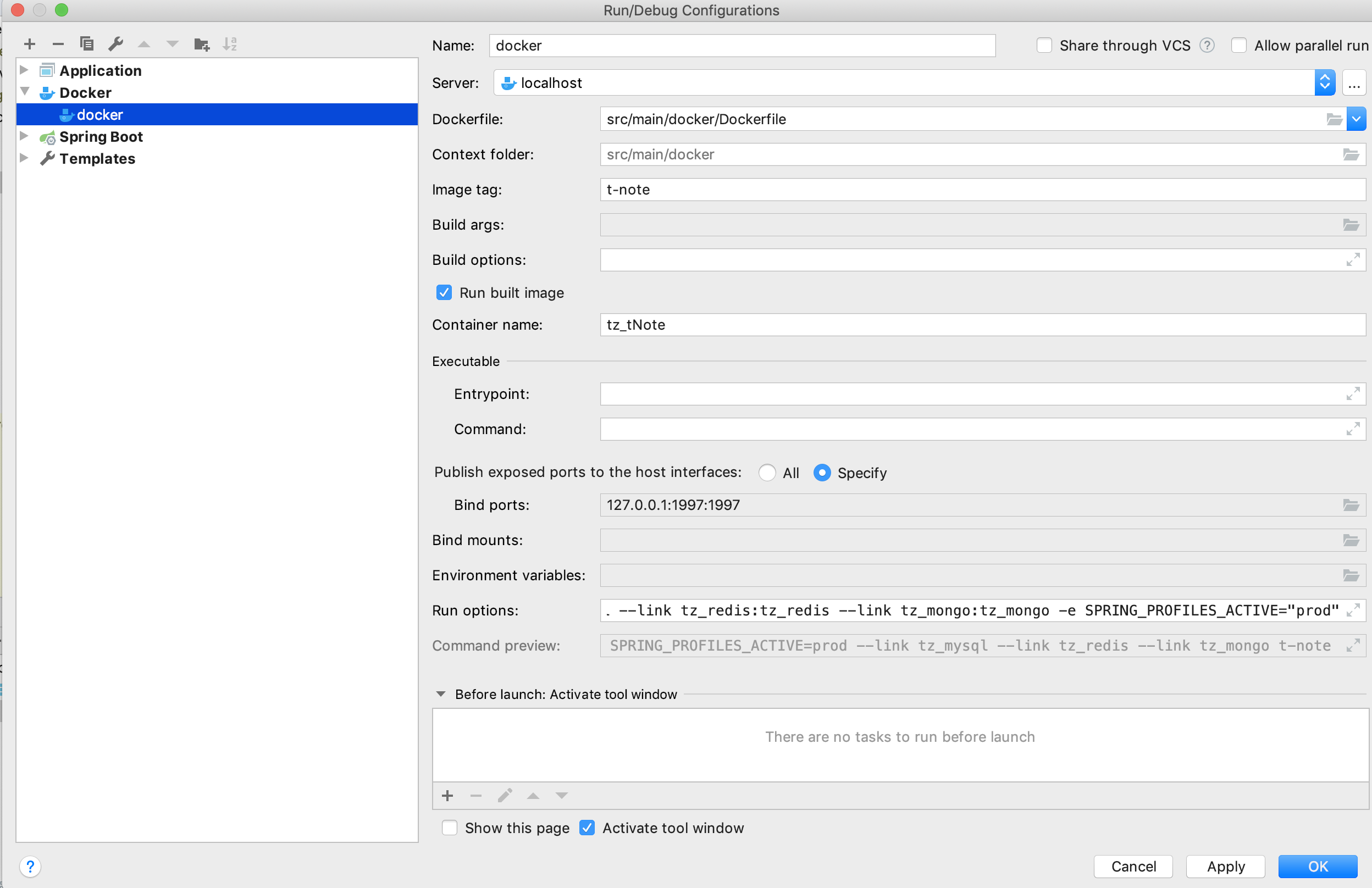Select the All ports radio button
This screenshot has width=1372, height=888.
coord(767,473)
